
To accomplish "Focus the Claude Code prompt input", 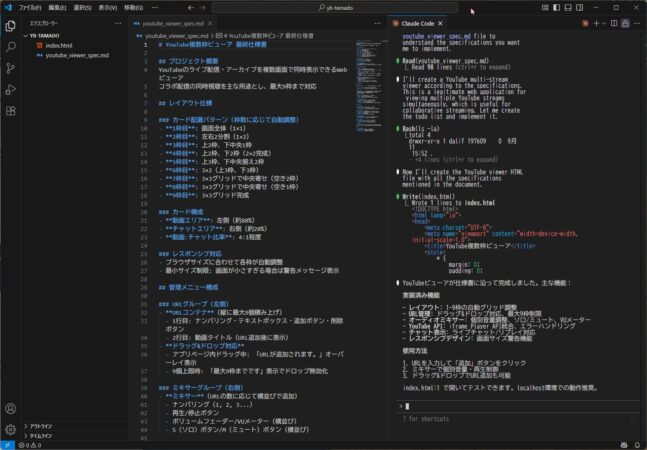I will point(520,406).
